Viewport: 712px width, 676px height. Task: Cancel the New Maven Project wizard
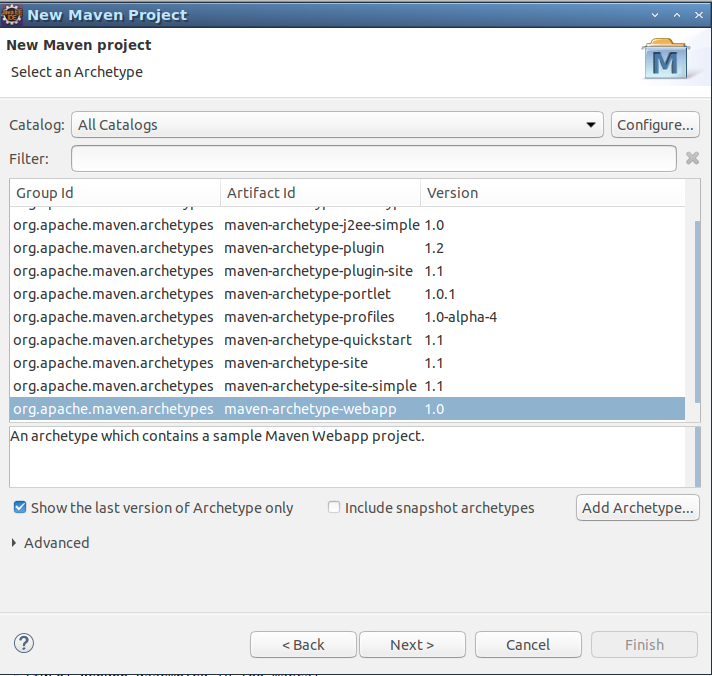click(x=528, y=644)
